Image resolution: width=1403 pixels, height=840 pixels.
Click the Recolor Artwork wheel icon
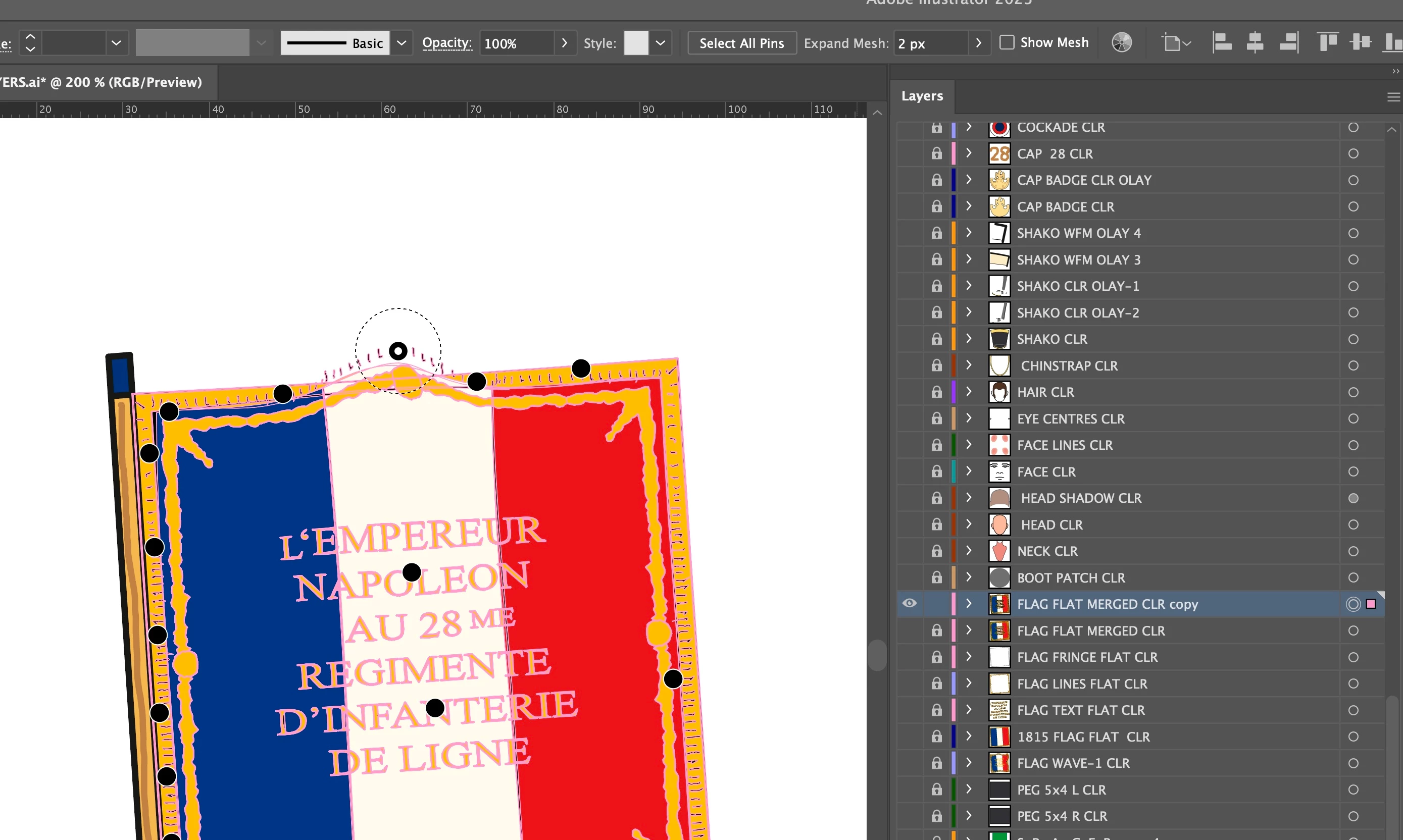click(x=1121, y=42)
